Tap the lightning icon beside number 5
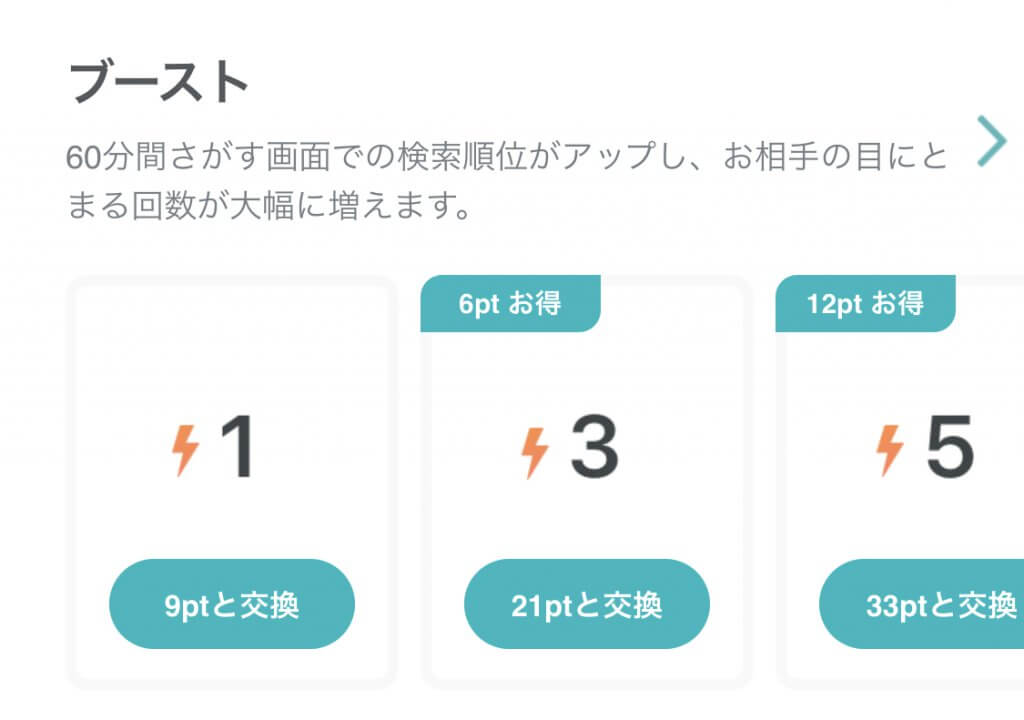The height and width of the screenshot is (720, 1024). coord(889,450)
